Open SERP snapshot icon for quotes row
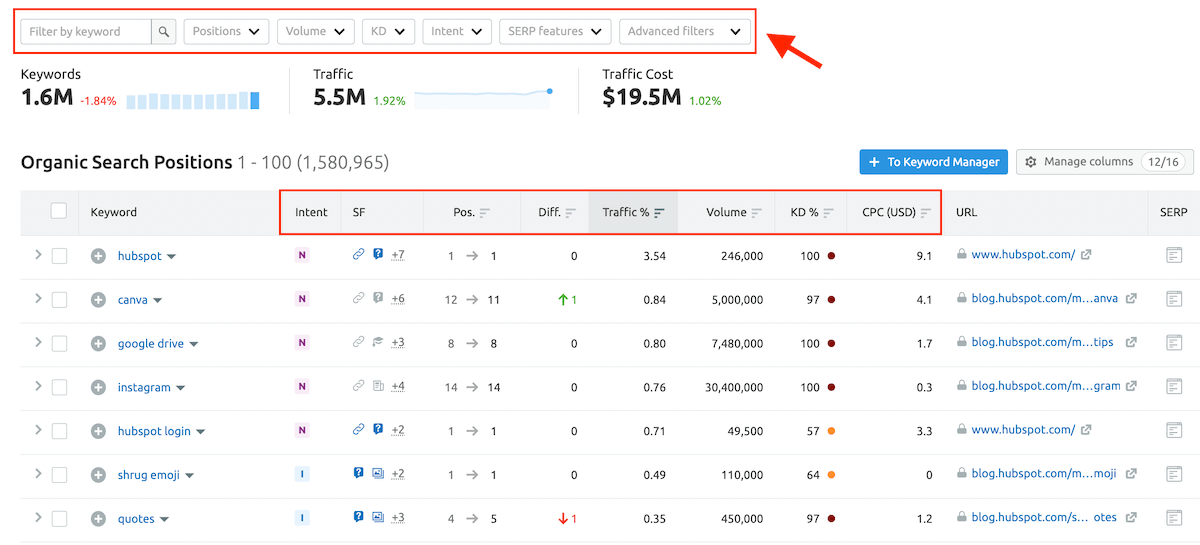1200x545 pixels. 1174,518
